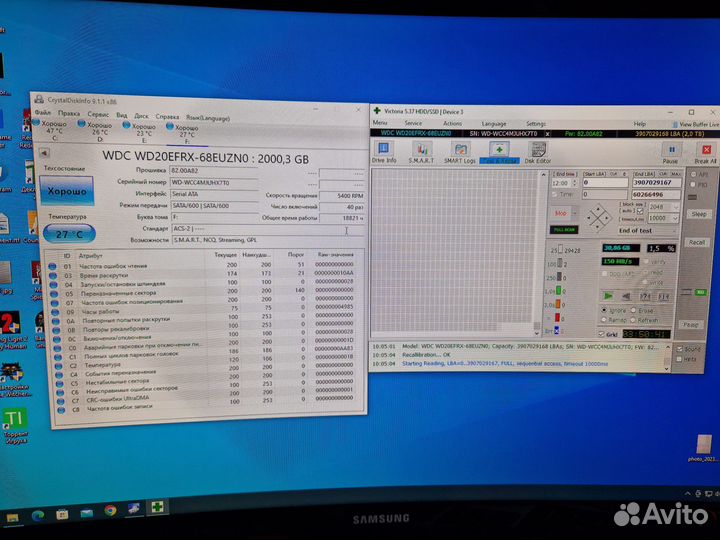
Task: Select Test & Repair toolbar icon
Action: pos(499,153)
